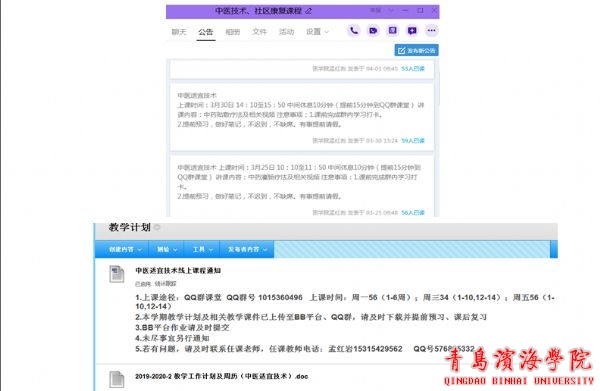The height and width of the screenshot is (391, 600).
Task: Click line 4.未尽事宜另行通知
Action: 172,338
